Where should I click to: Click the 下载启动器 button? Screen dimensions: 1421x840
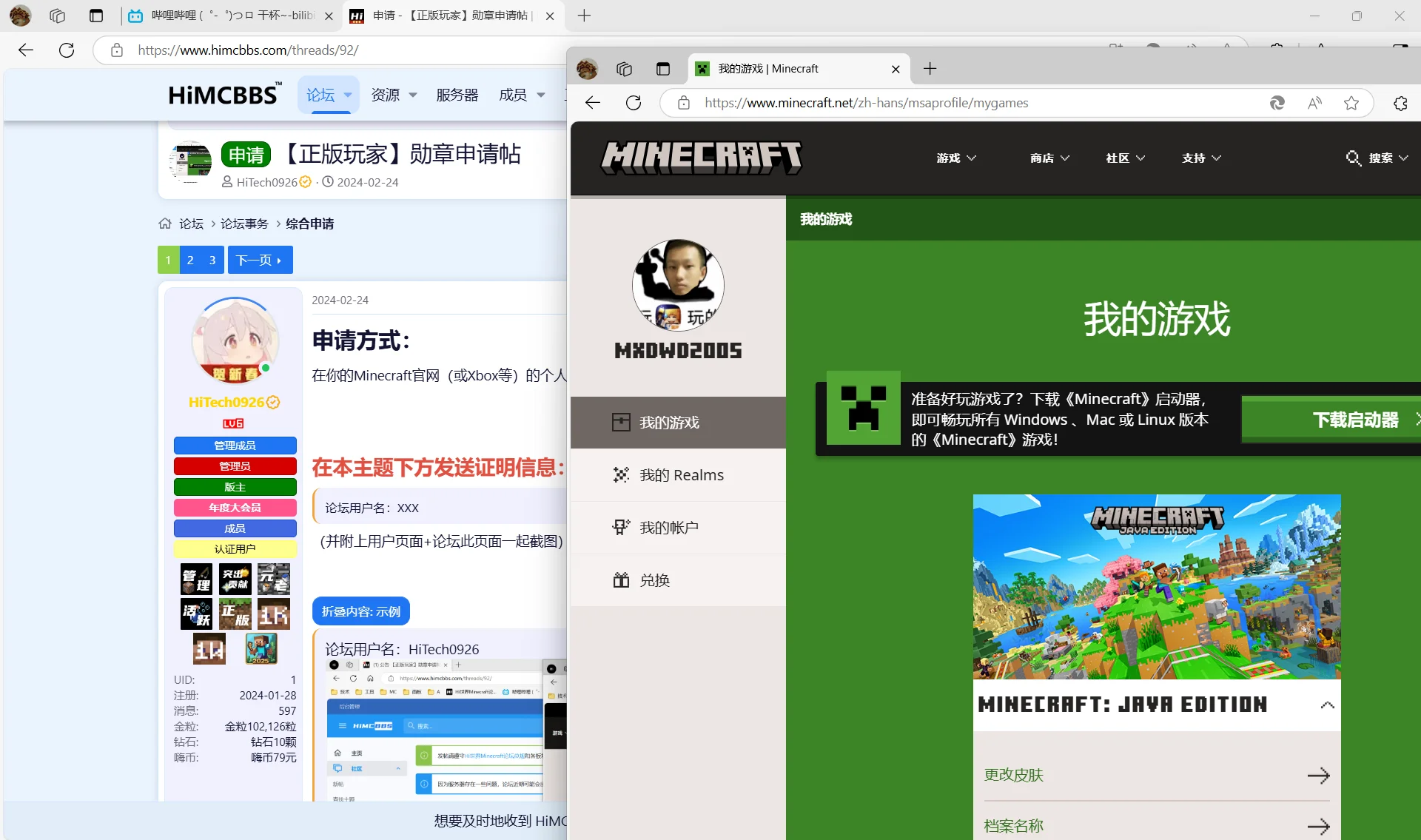1354,420
